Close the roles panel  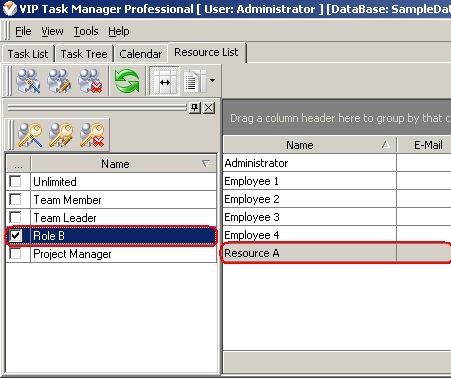coord(209,108)
